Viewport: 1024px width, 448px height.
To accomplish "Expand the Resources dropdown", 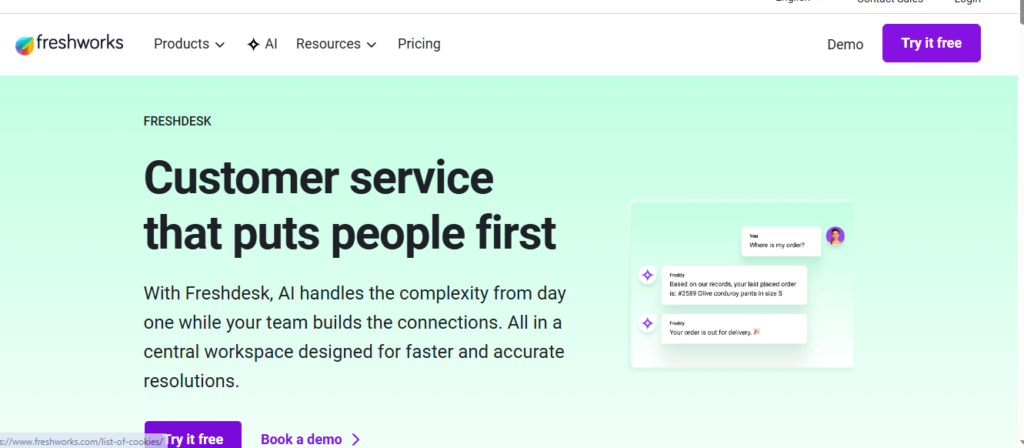I will (x=336, y=44).
